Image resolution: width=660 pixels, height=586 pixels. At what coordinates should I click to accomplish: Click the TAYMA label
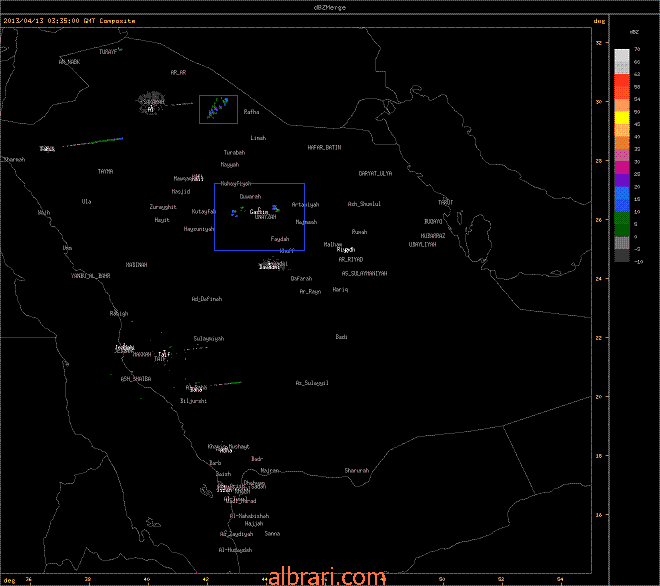click(x=105, y=171)
